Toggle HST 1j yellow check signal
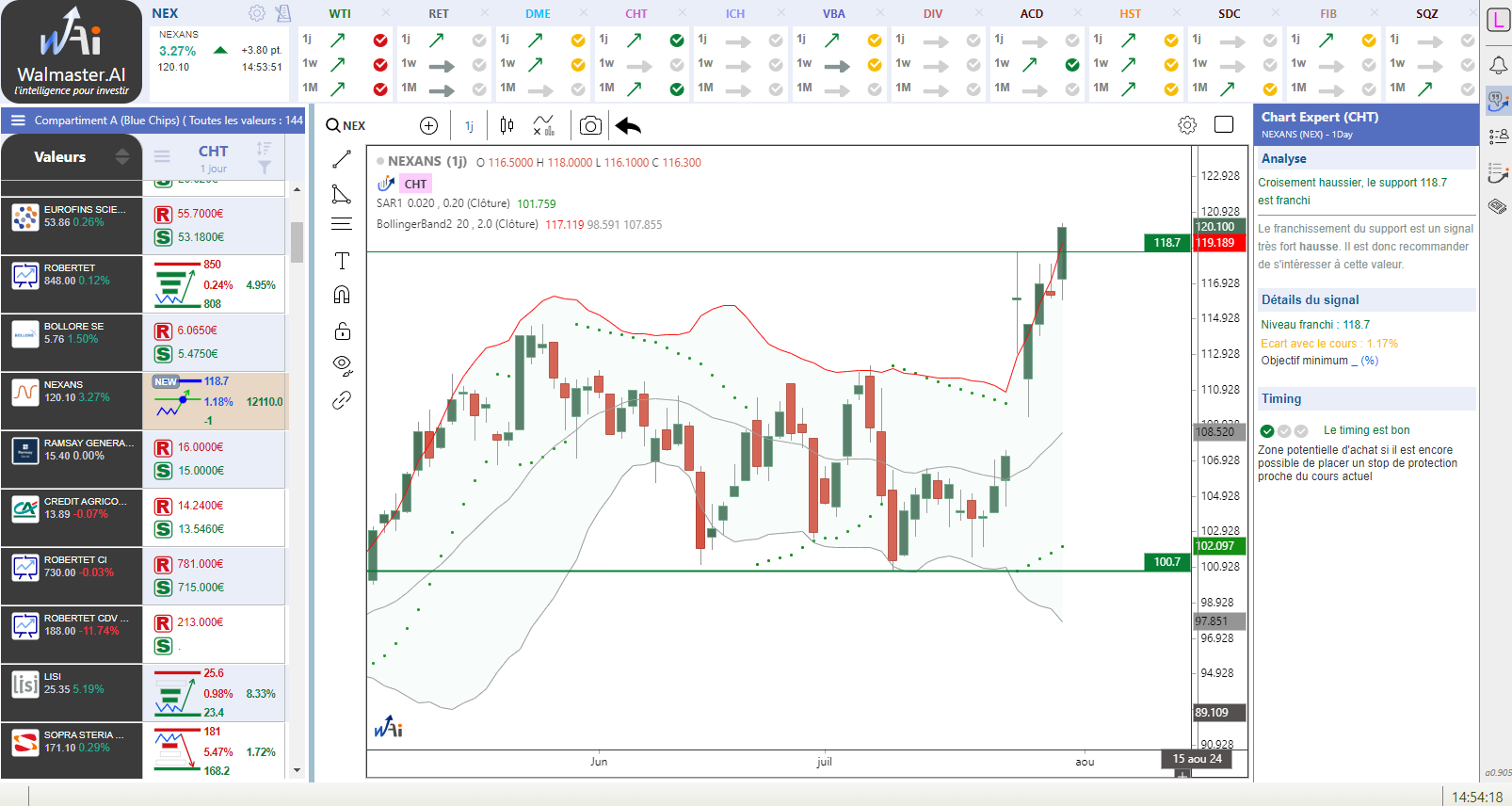 pyautogui.click(x=1171, y=40)
